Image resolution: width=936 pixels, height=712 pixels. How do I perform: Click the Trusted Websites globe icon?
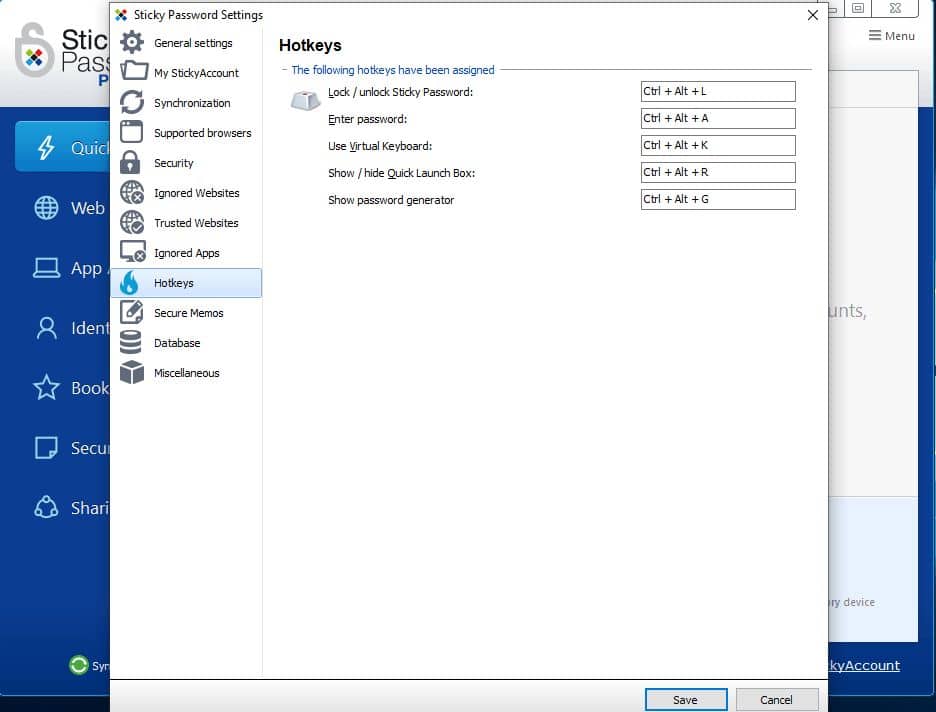tap(132, 222)
